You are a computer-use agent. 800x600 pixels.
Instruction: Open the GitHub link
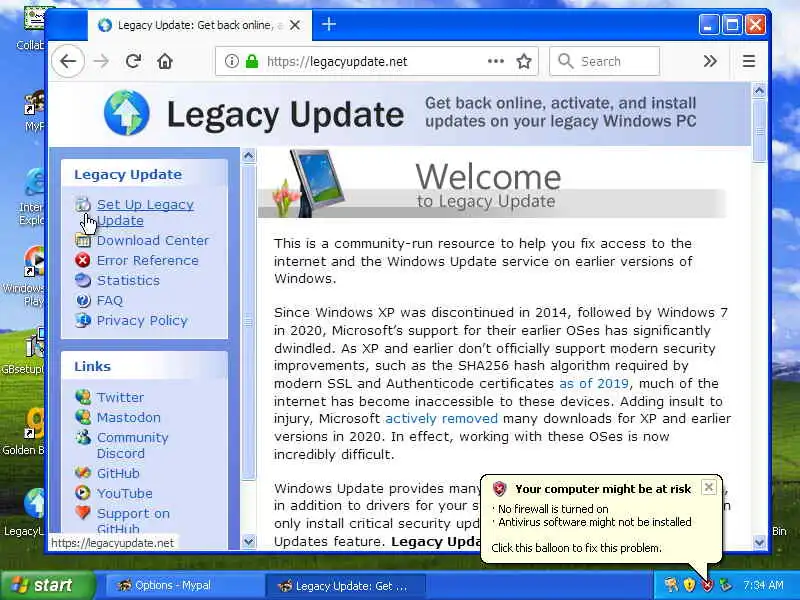118,473
